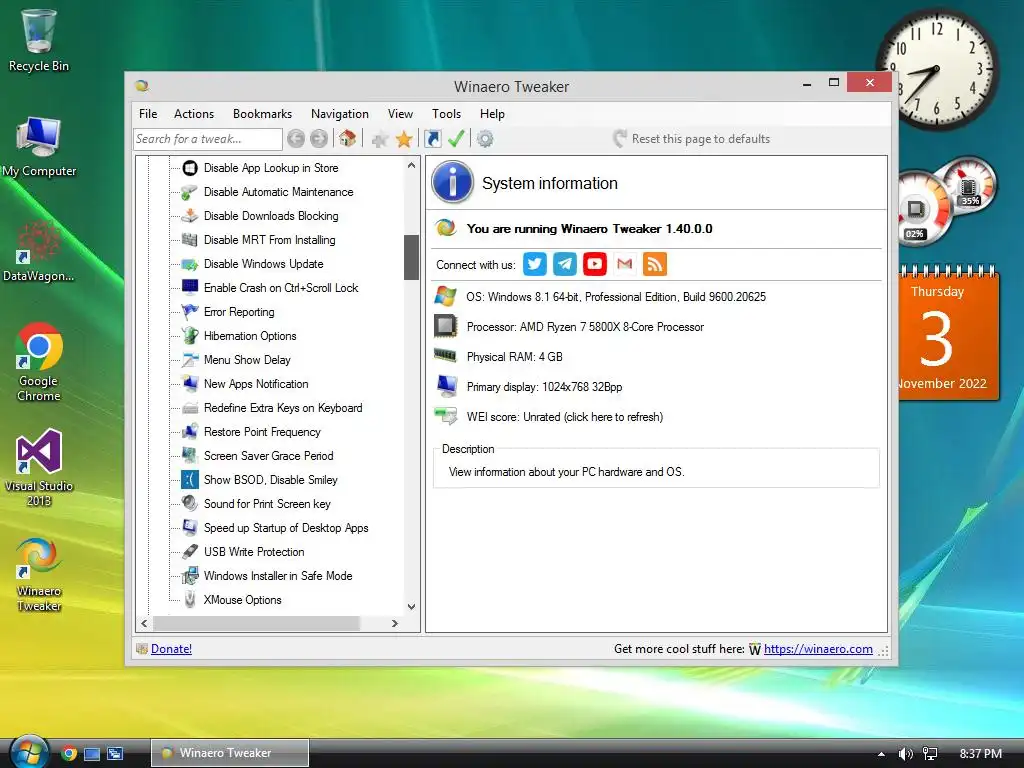Select Disable Automatic Maintenance tweak
Image resolution: width=1024 pixels, height=768 pixels.
click(278, 192)
